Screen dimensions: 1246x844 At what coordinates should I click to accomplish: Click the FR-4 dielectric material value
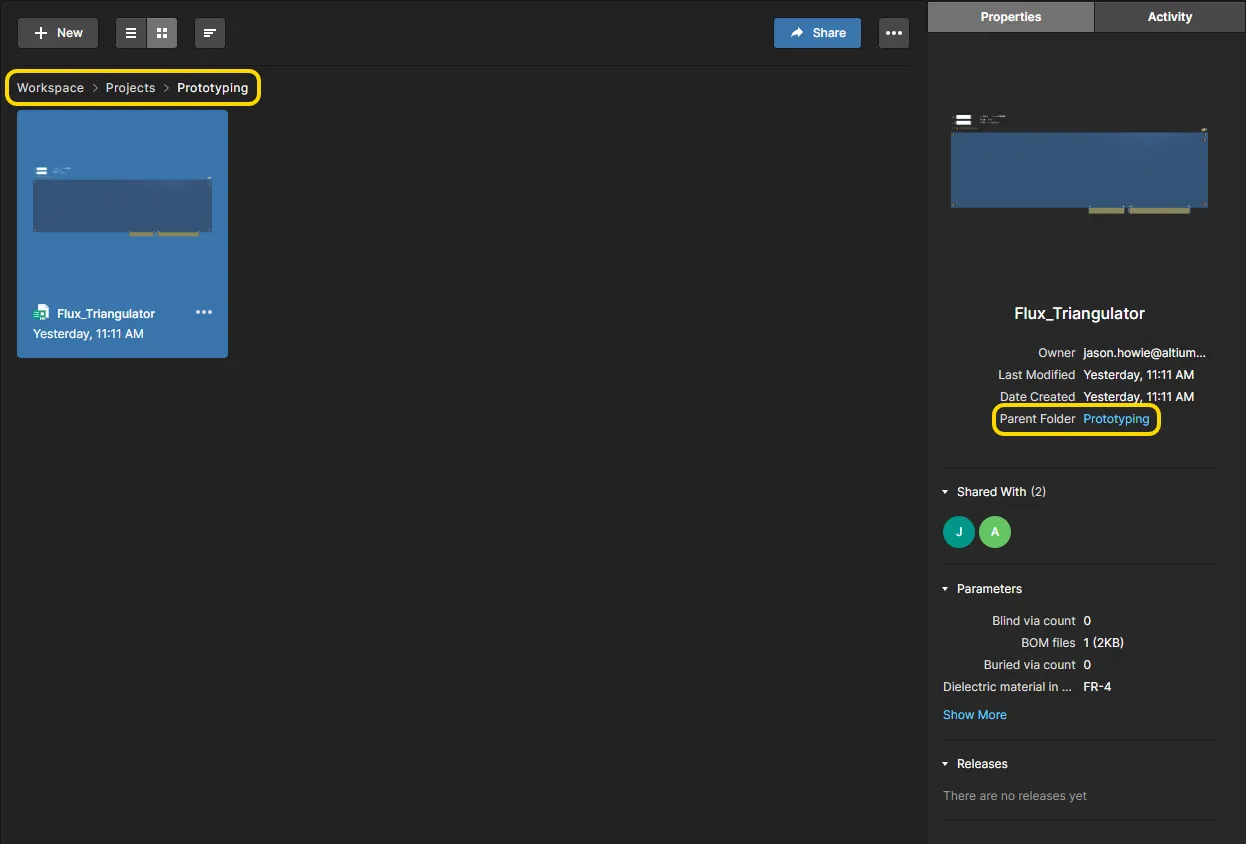[1097, 687]
